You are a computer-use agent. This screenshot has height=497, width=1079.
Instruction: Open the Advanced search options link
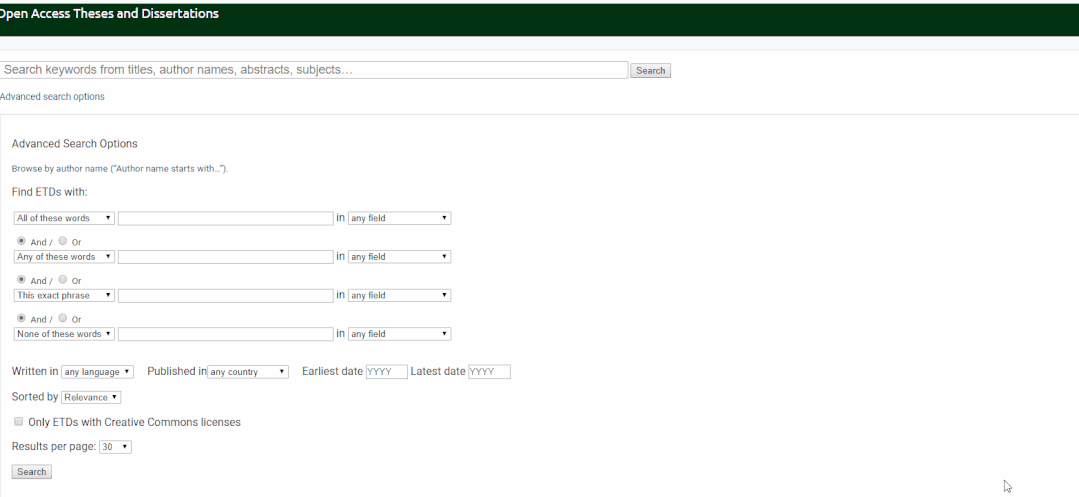(x=52, y=96)
